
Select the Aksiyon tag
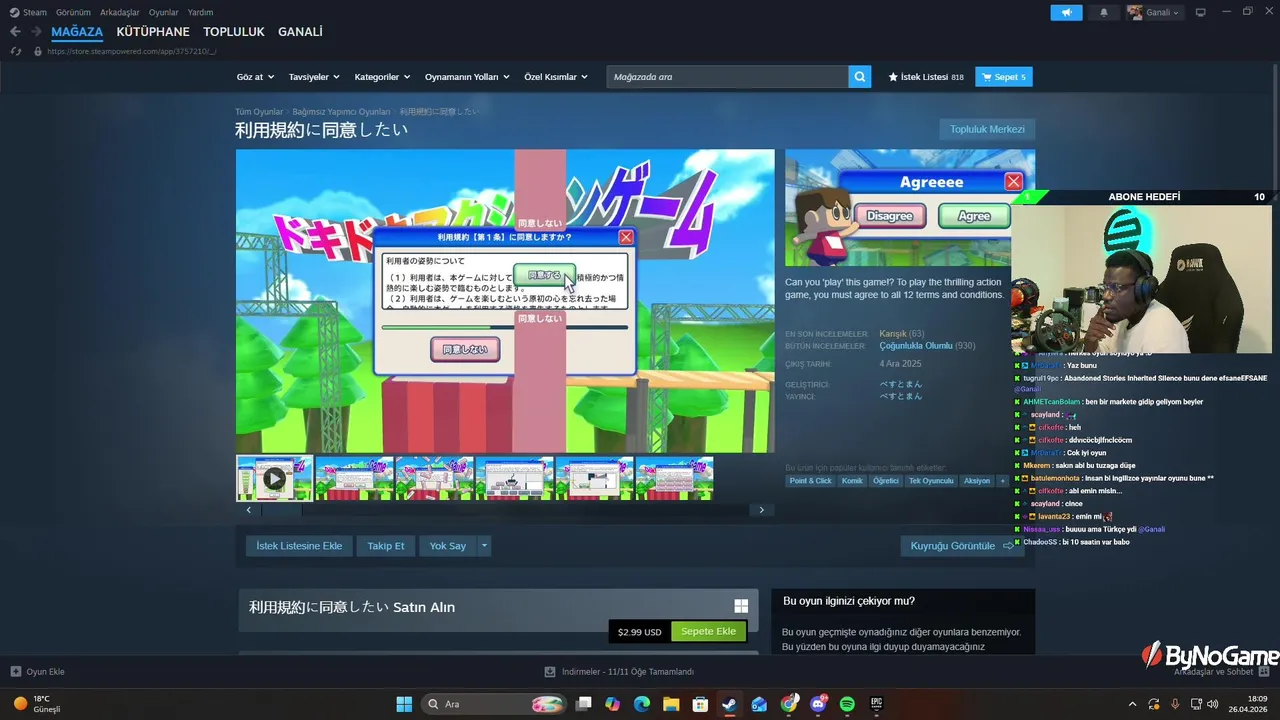(976, 481)
